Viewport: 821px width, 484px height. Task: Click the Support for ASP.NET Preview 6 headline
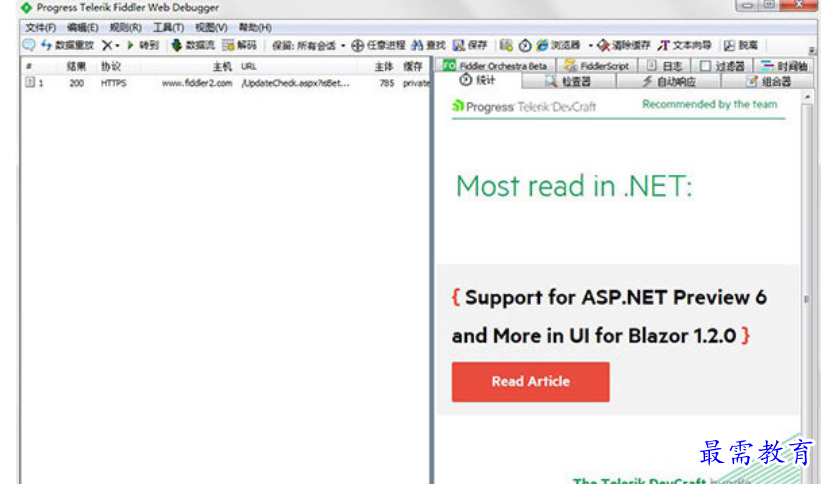(x=609, y=316)
